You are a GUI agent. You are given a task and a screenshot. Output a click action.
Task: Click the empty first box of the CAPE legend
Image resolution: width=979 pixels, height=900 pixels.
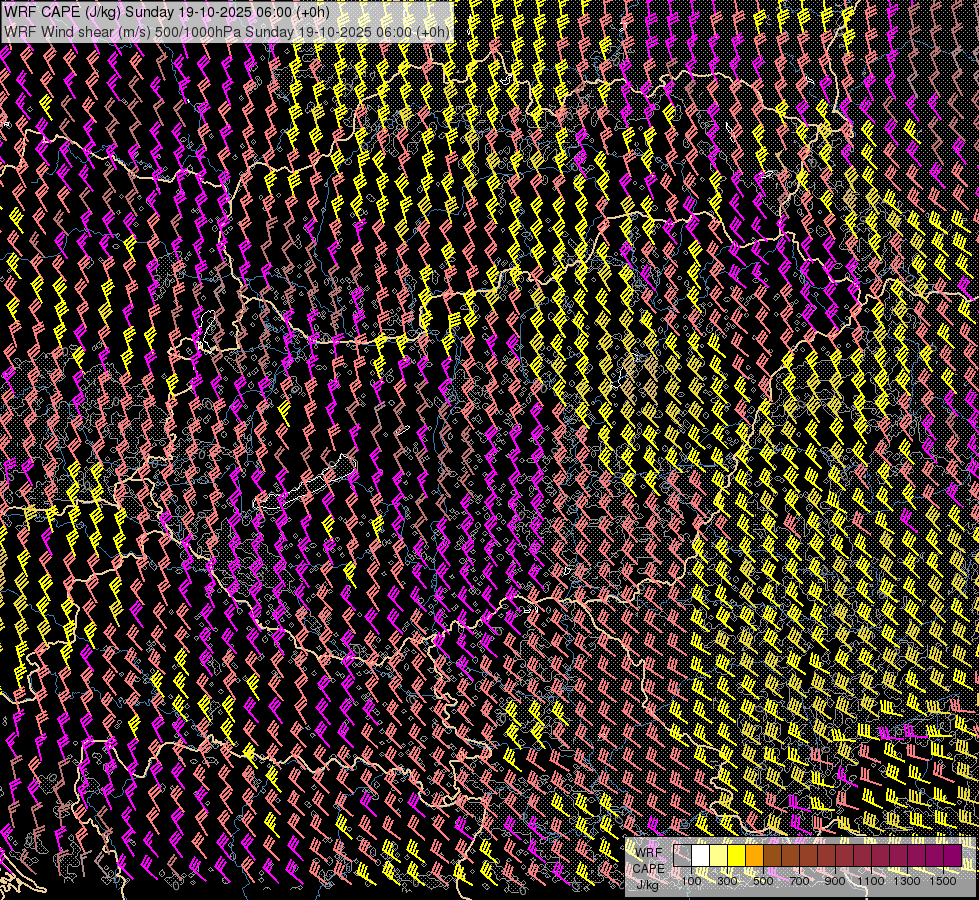[x=683, y=856]
